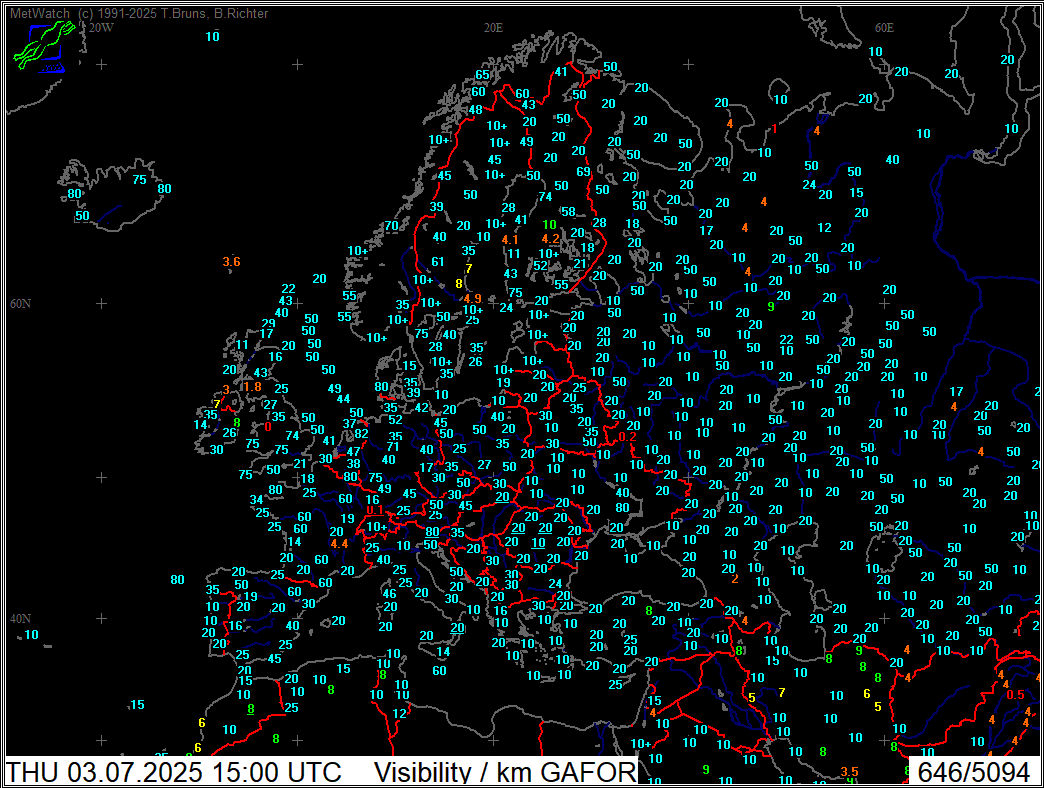Viewport: 1044px width, 788px height.
Task: Click the "Visibility / km GAFOR" caption
Action: [505, 773]
